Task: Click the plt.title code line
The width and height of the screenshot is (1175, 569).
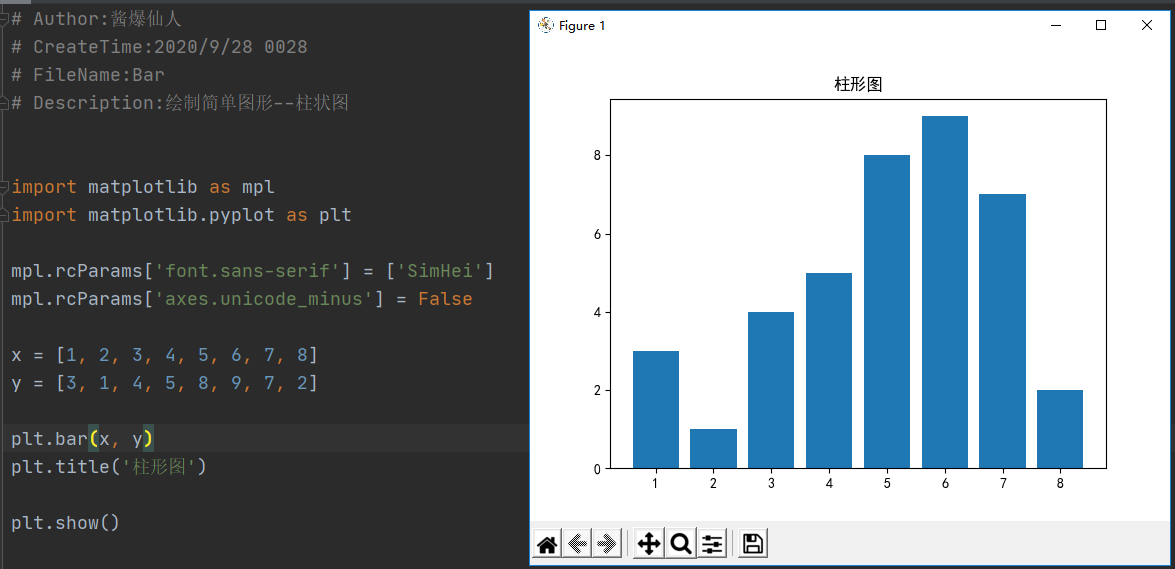Action: tap(109, 467)
